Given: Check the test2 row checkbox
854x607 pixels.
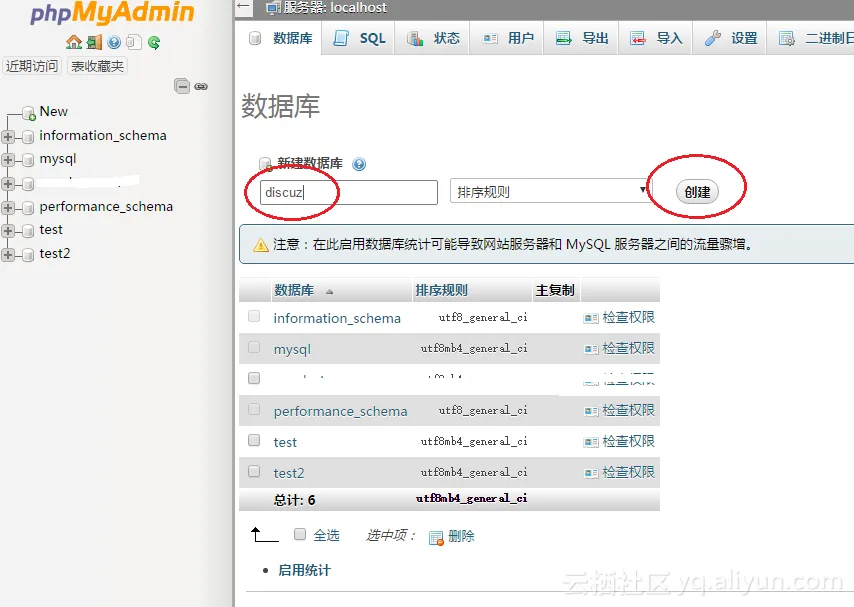Looking at the screenshot, I should [254, 471].
